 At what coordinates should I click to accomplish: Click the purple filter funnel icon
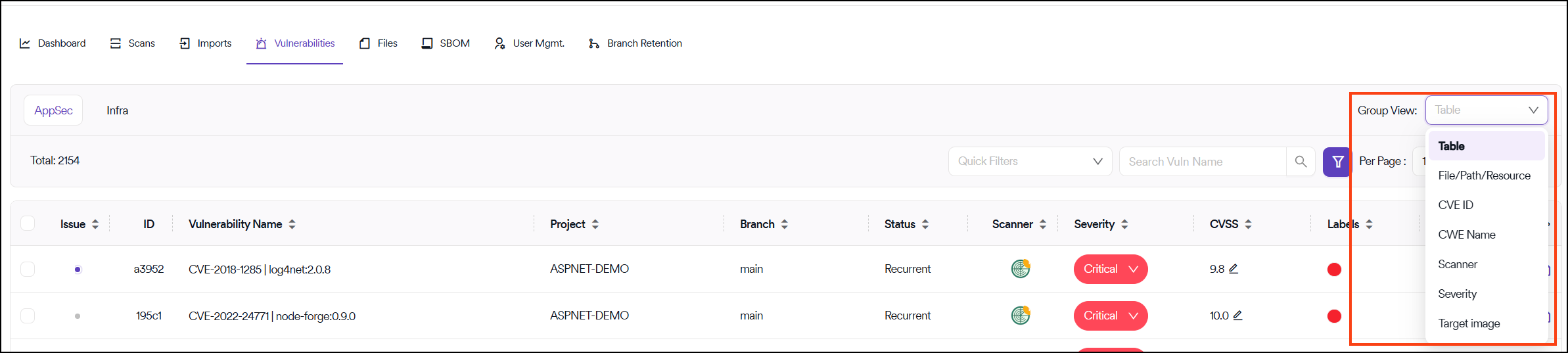1337,162
